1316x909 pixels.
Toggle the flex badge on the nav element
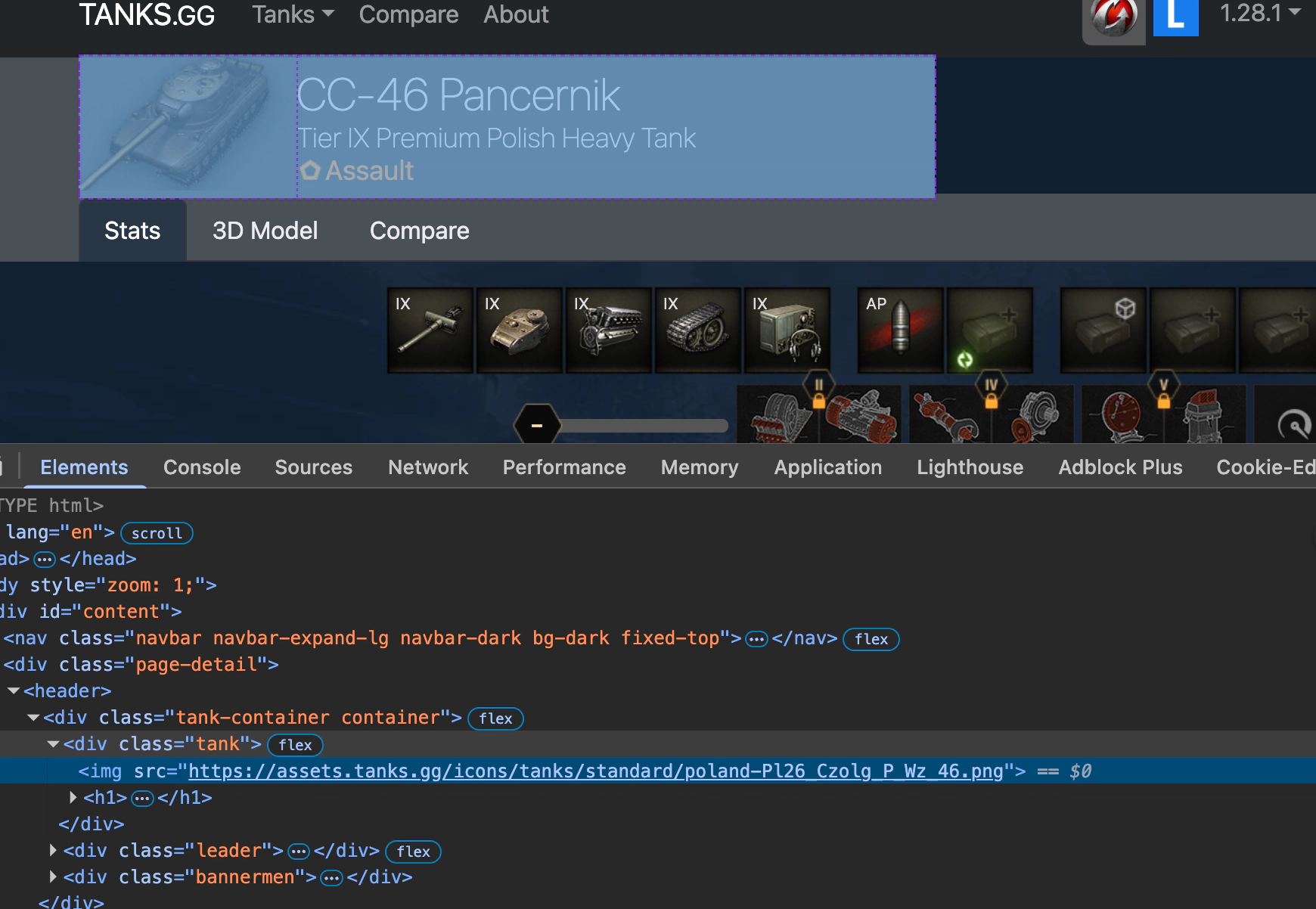871,639
